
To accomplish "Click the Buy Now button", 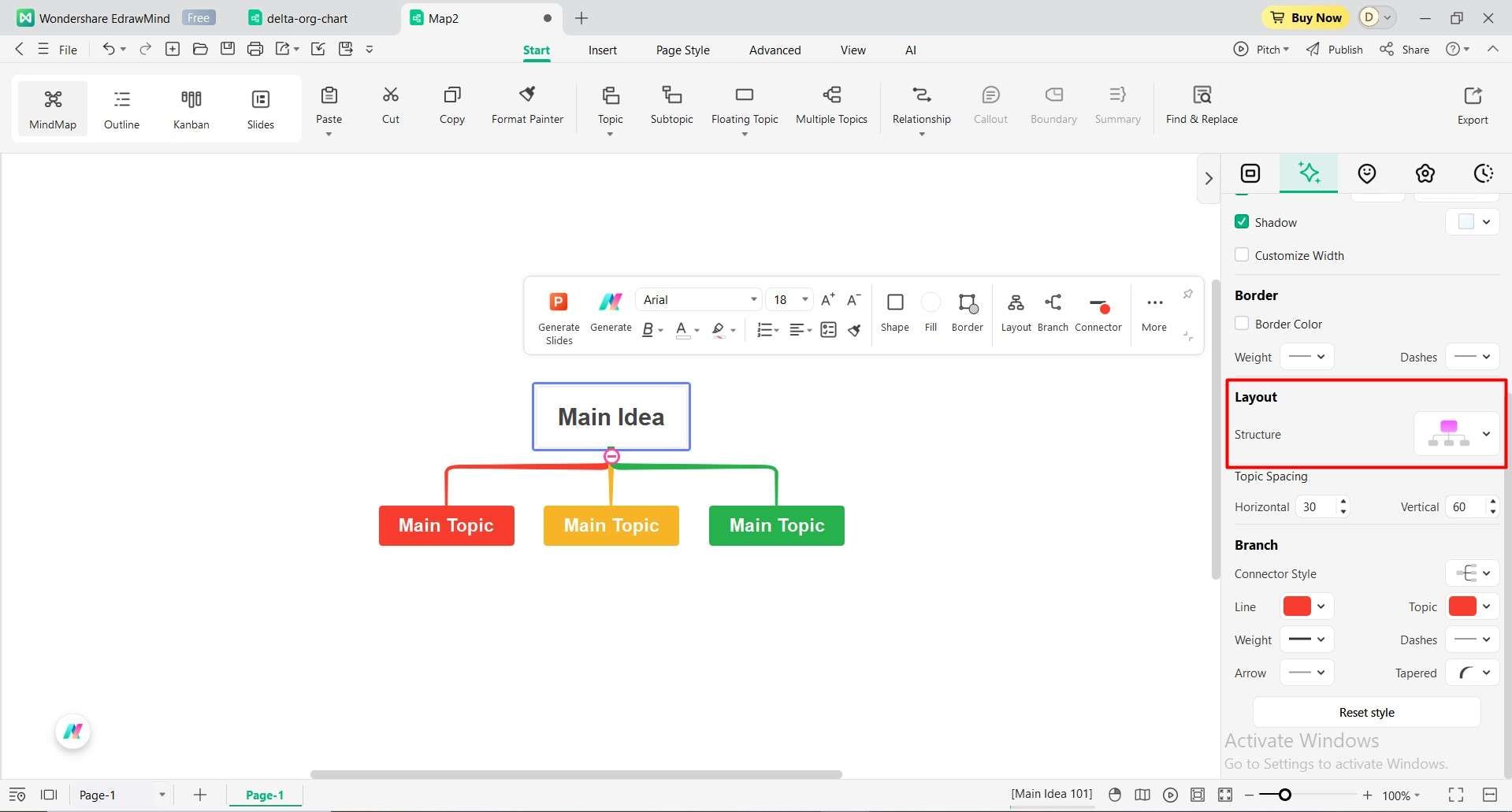I will click(1305, 17).
